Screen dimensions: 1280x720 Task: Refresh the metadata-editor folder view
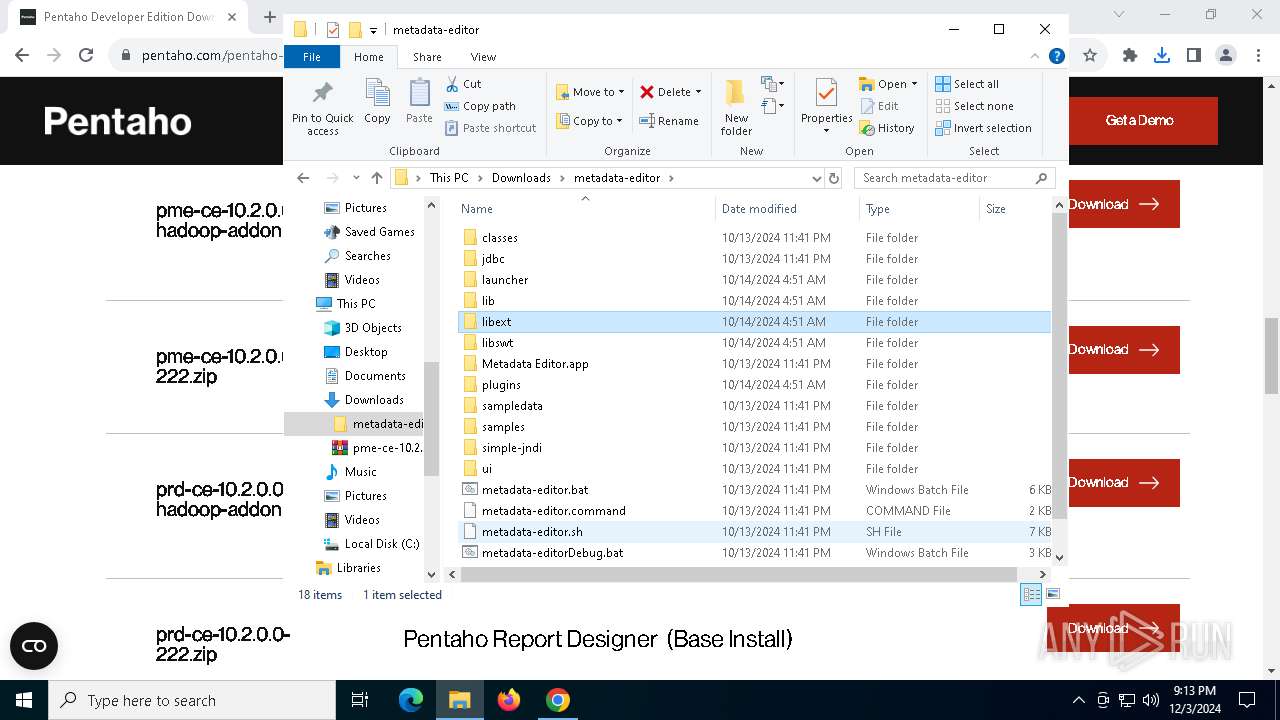[834, 178]
